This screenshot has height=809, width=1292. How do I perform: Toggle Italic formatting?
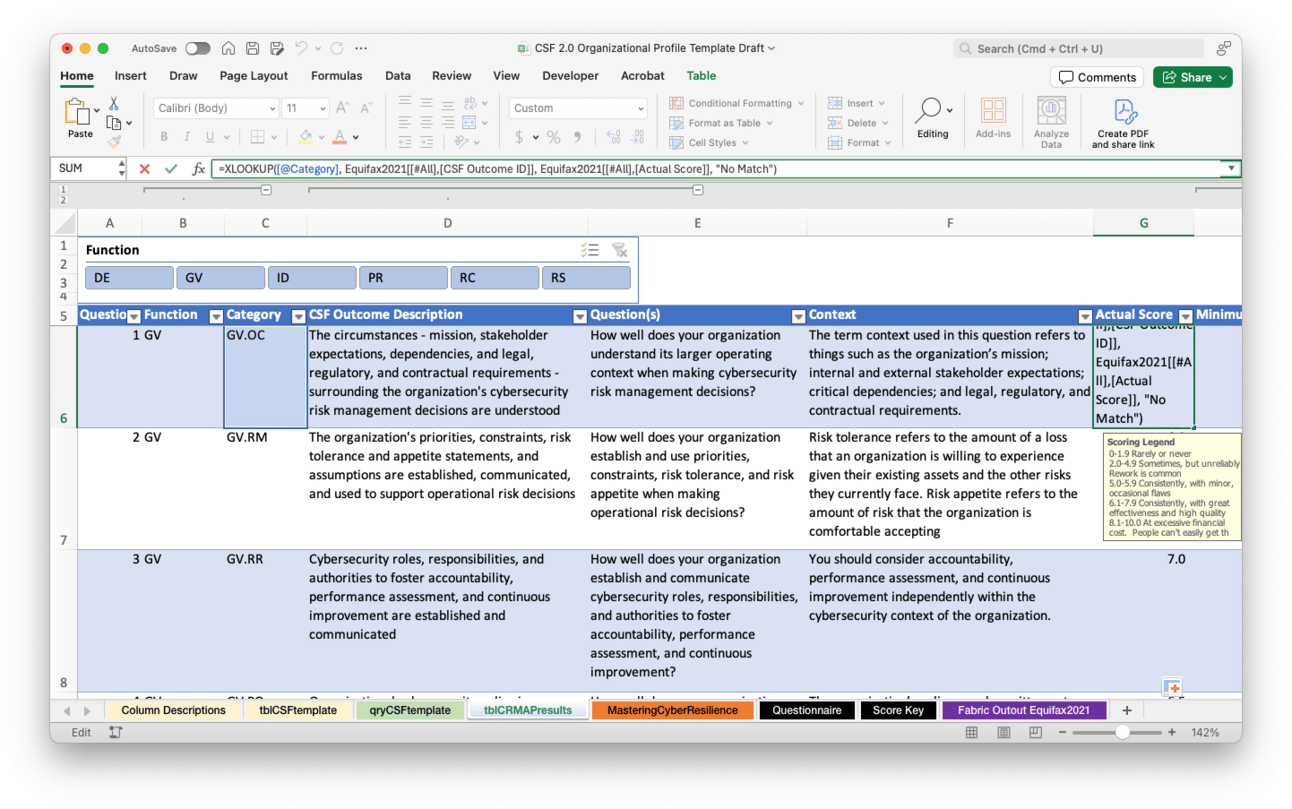coord(186,137)
